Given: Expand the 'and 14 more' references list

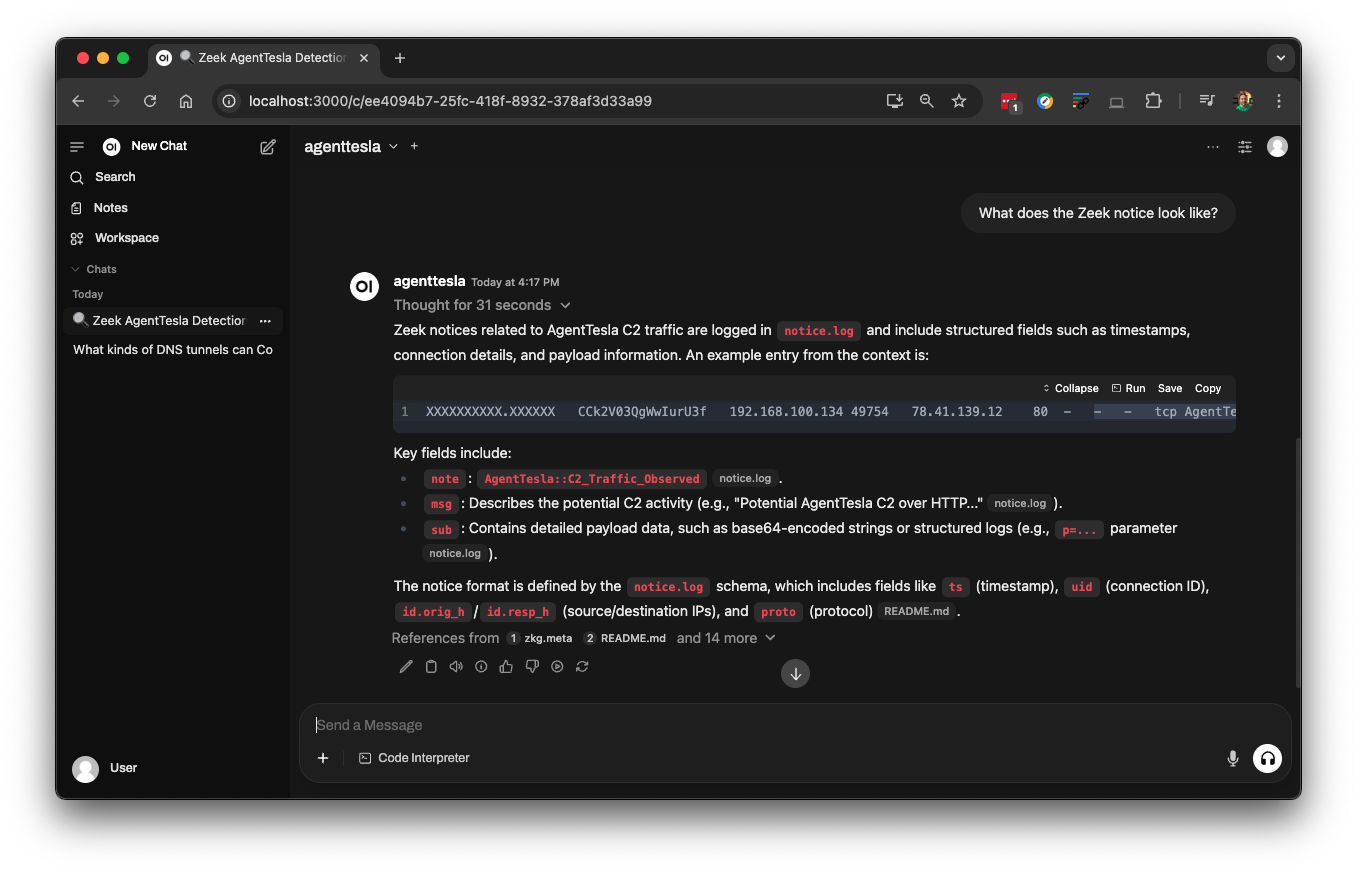Looking at the screenshot, I should tap(726, 638).
